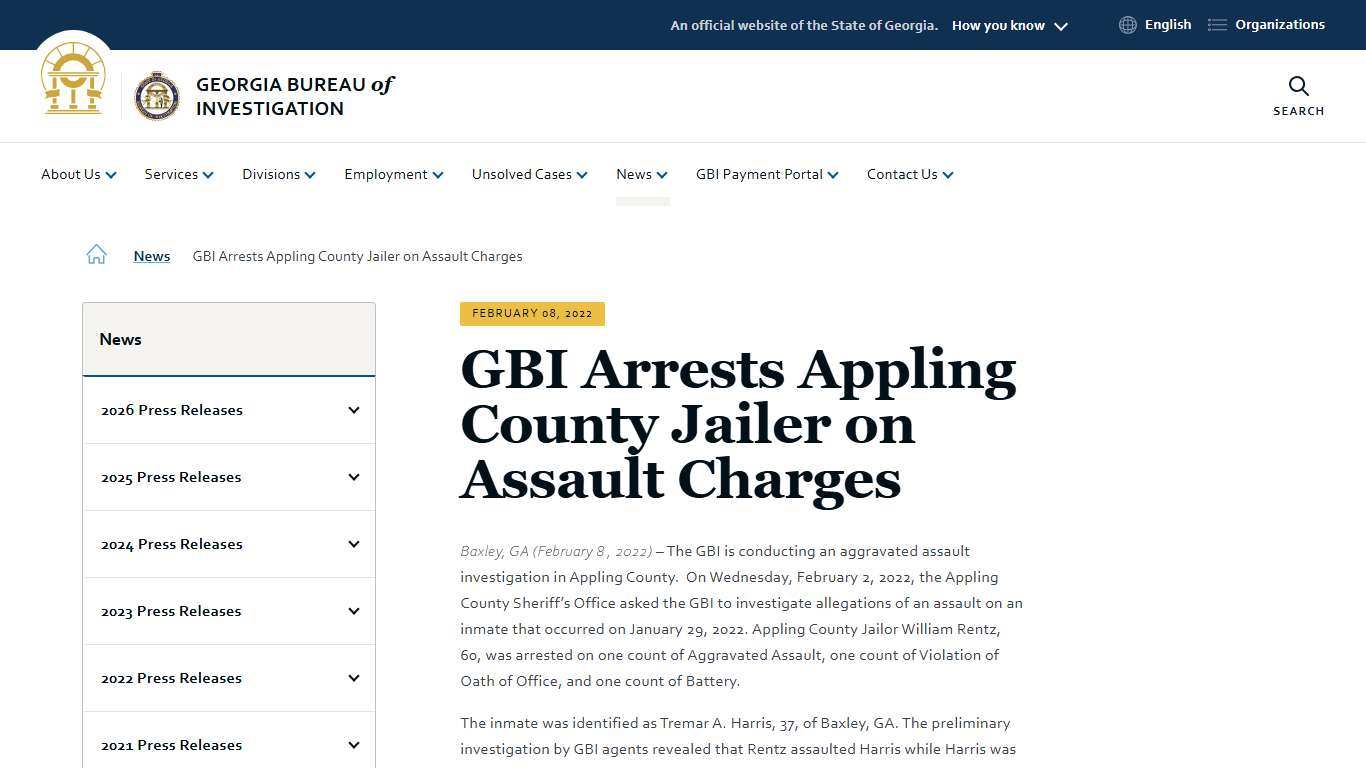Screen dimensions: 1366x768
Task: Click the home icon in the breadcrumb
Action: click(x=96, y=254)
